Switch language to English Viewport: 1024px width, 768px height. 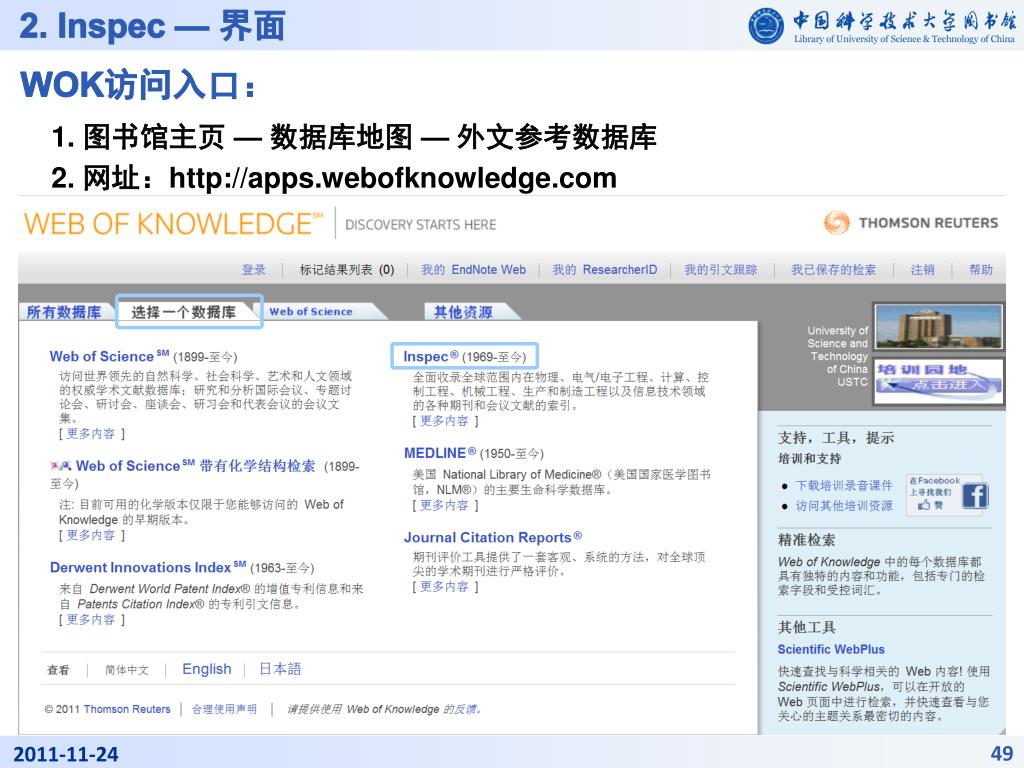[206, 669]
